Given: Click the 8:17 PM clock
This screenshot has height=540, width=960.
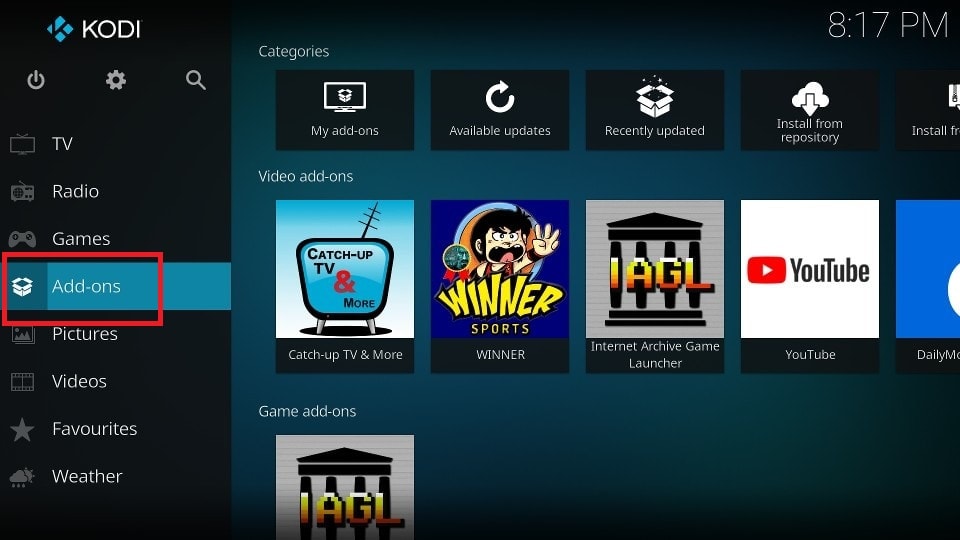Looking at the screenshot, I should (888, 26).
